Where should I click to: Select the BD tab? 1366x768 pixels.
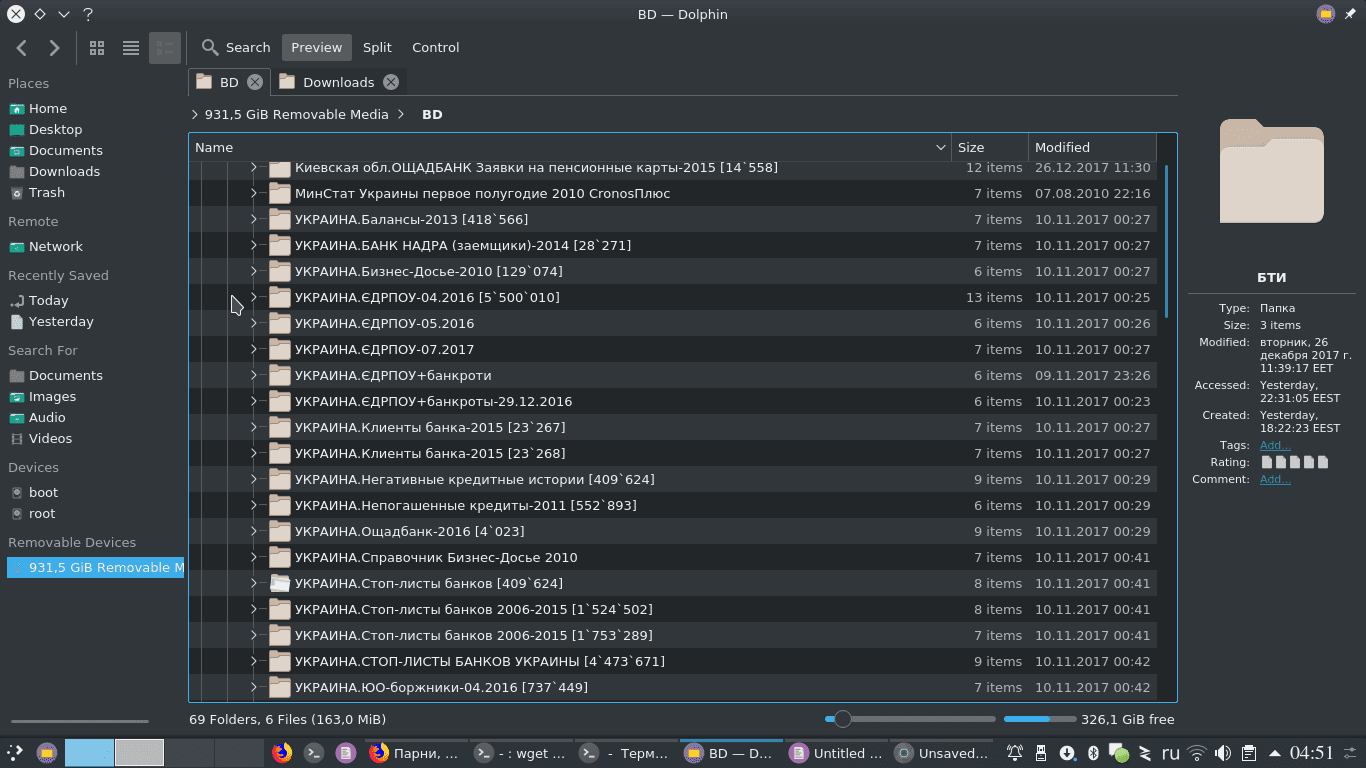tap(229, 82)
